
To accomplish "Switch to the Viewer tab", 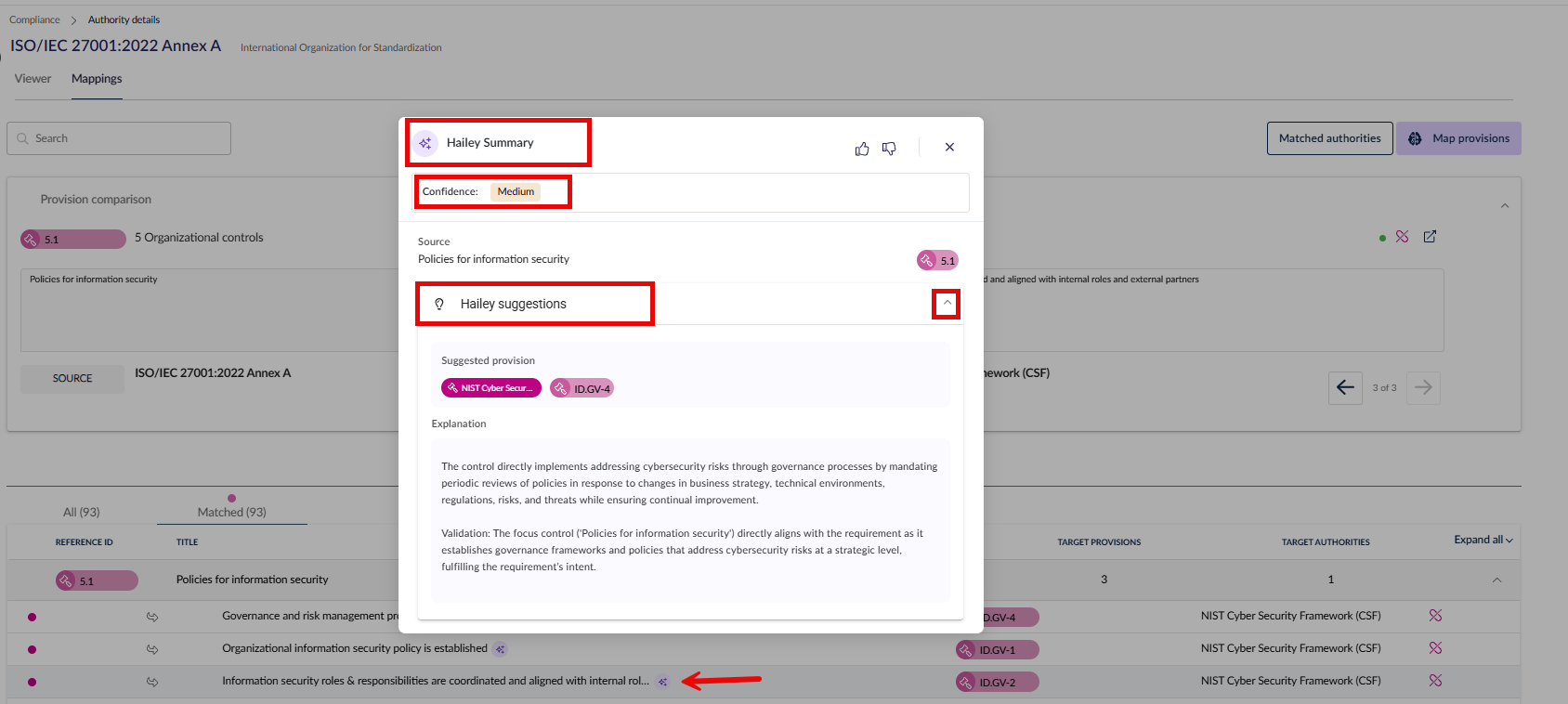I will (33, 79).
